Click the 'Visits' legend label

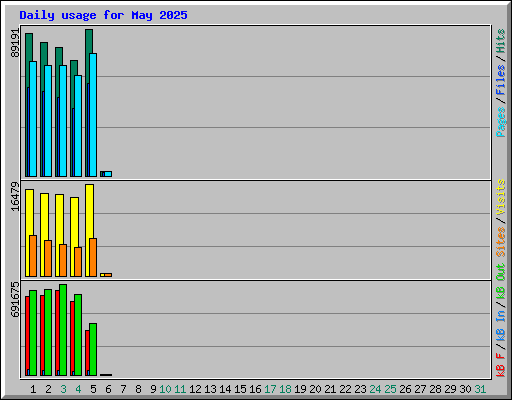[x=501, y=197]
